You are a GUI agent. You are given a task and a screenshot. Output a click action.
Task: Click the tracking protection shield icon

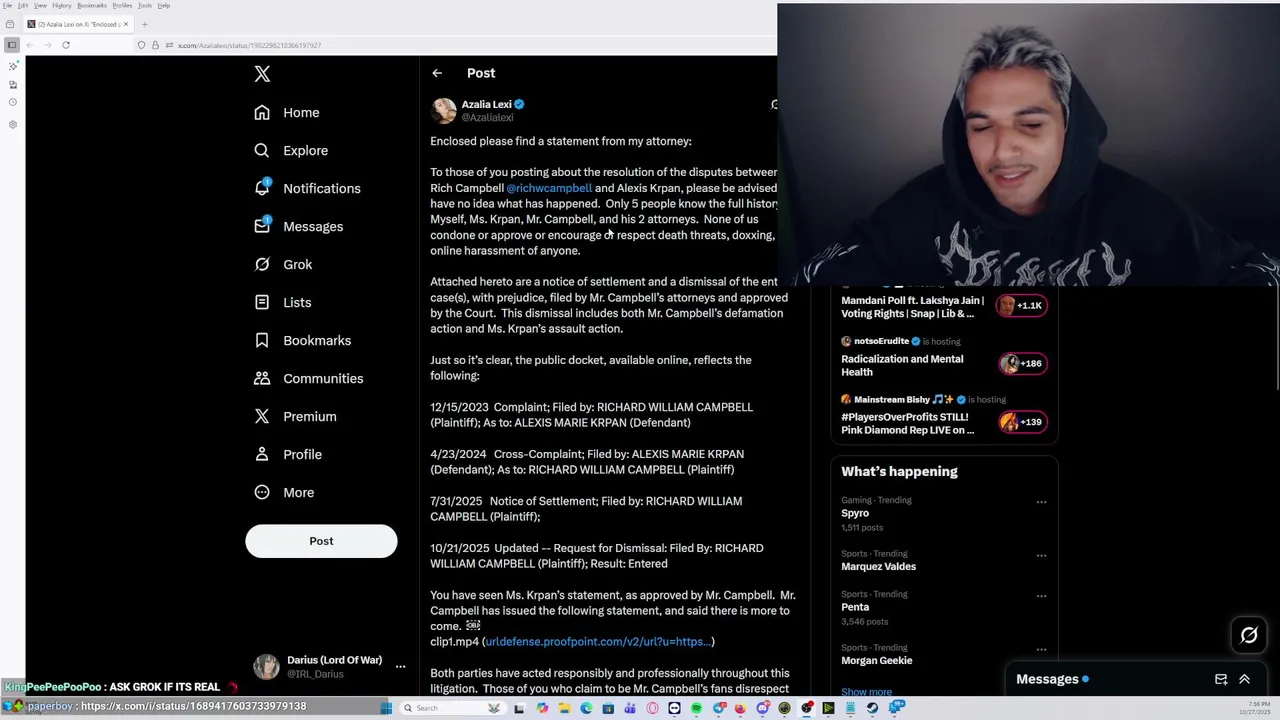(141, 45)
